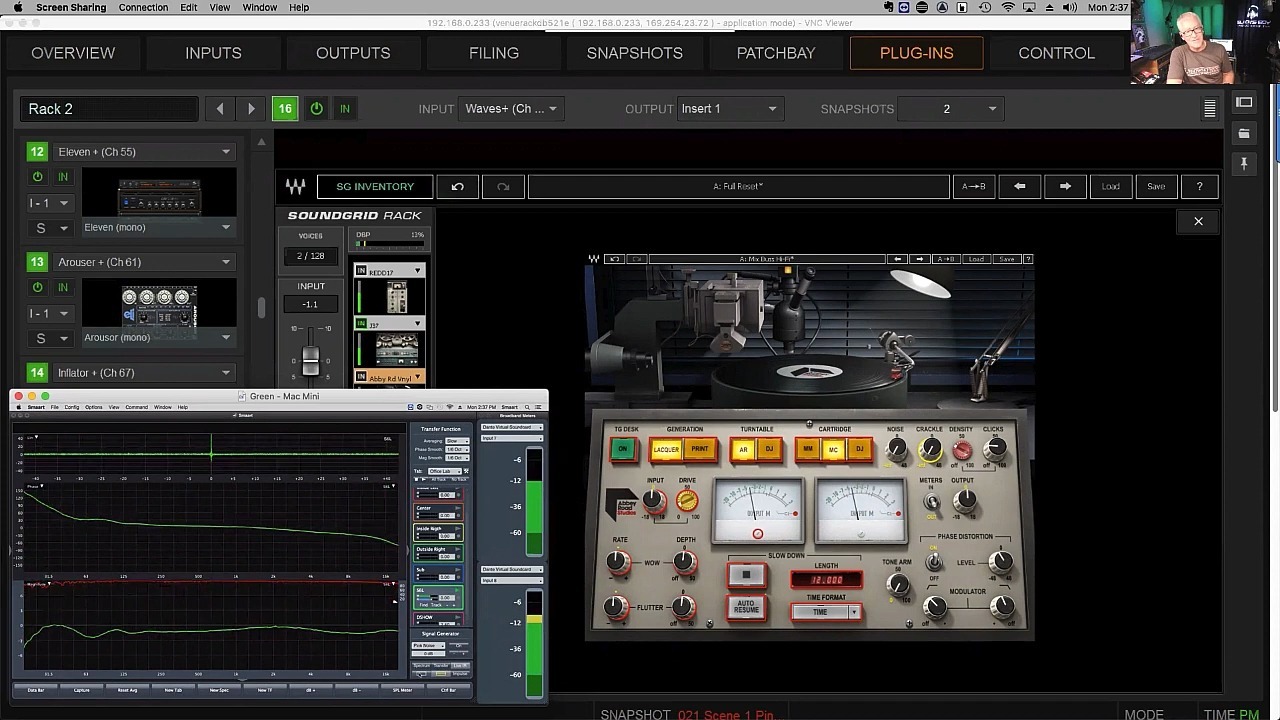This screenshot has height=720, width=1280.
Task: Switch to the INPUTS tab
Action: pos(213,53)
